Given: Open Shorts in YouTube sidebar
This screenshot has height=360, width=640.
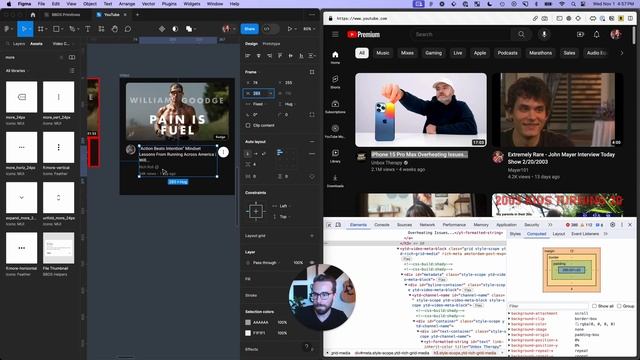Looking at the screenshot, I should tap(335, 82).
